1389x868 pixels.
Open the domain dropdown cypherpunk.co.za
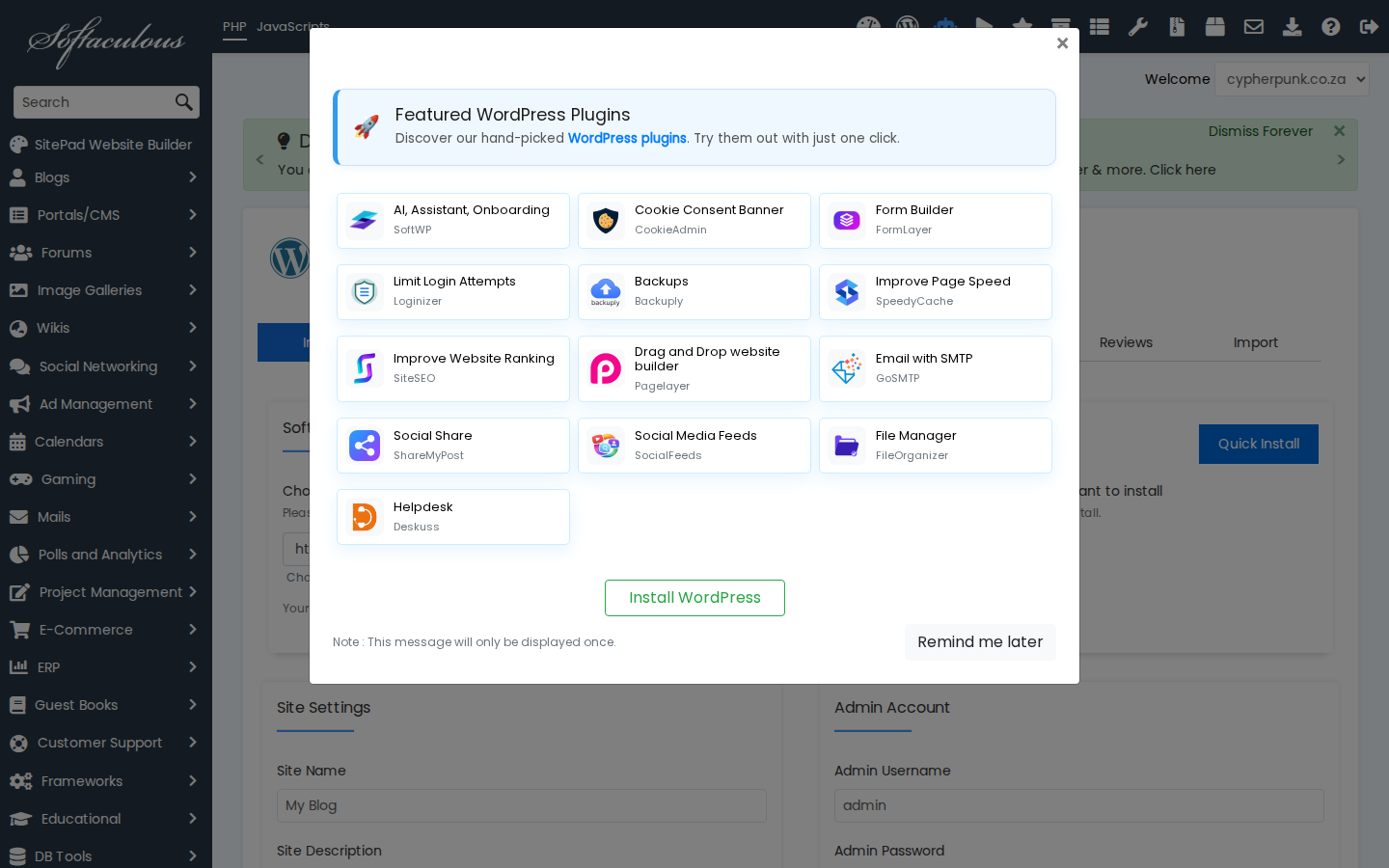pos(1292,79)
